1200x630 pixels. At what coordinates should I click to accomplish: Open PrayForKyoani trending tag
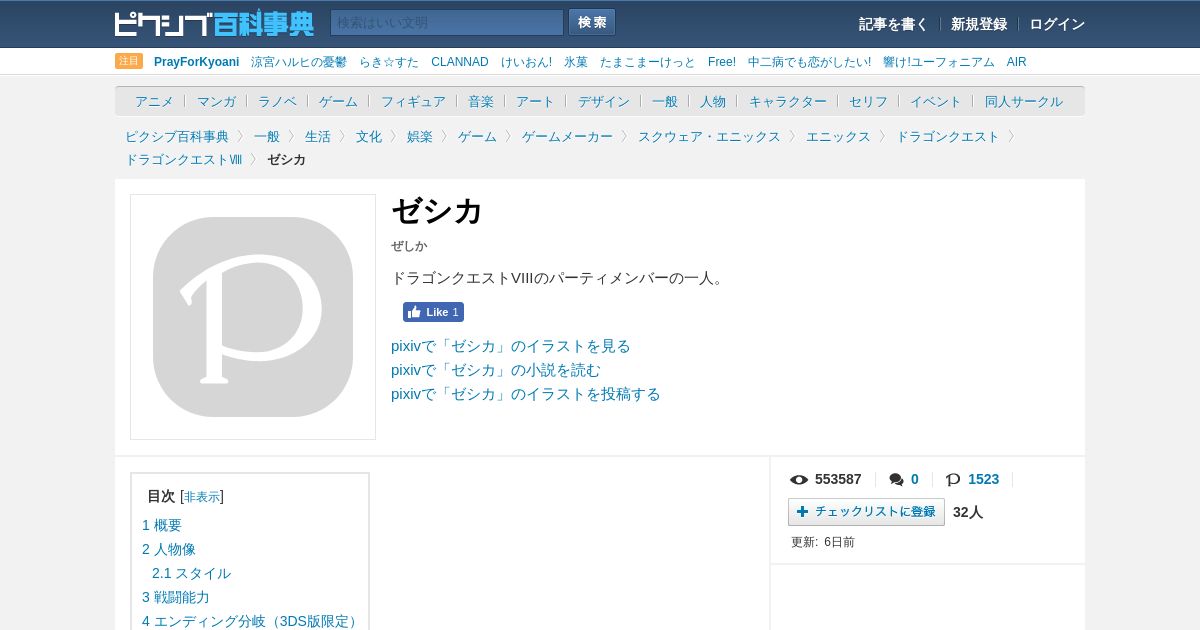tap(197, 62)
